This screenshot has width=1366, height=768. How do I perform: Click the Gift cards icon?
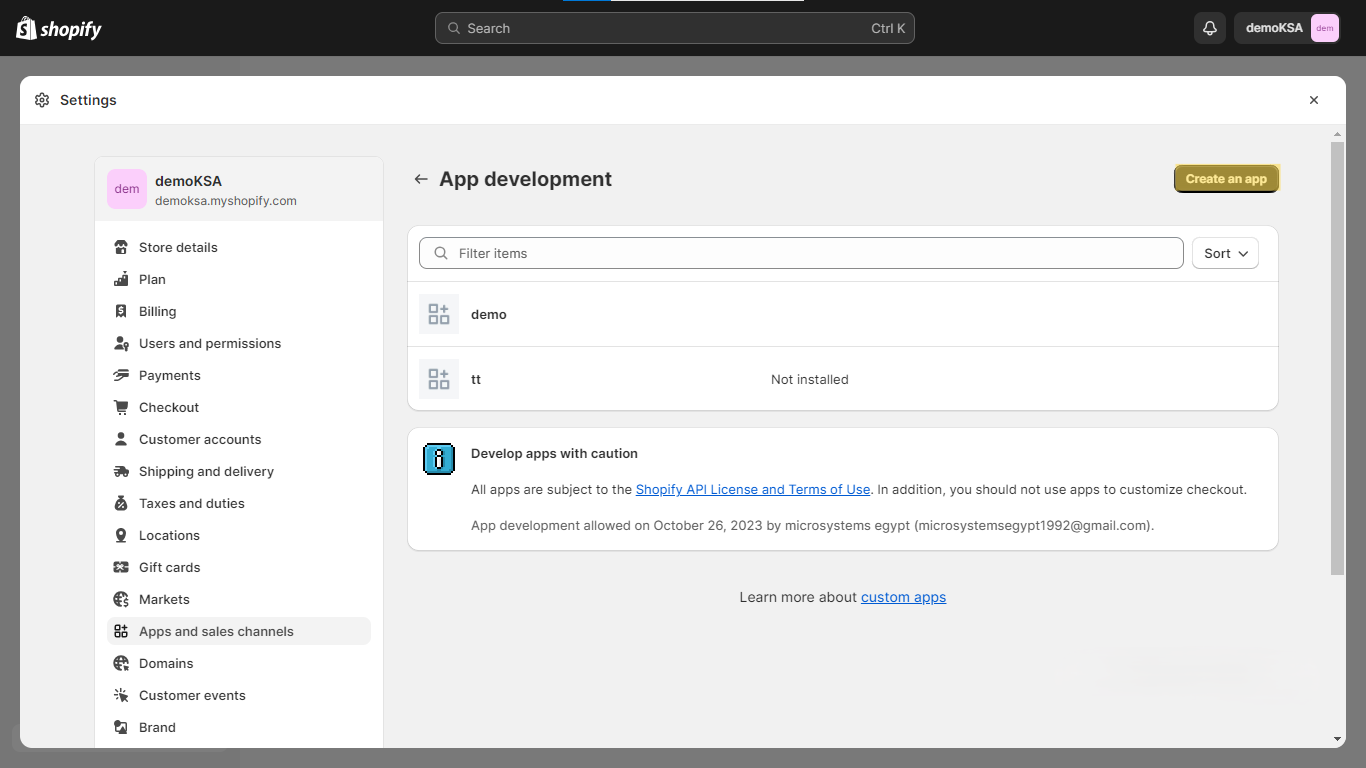[121, 567]
